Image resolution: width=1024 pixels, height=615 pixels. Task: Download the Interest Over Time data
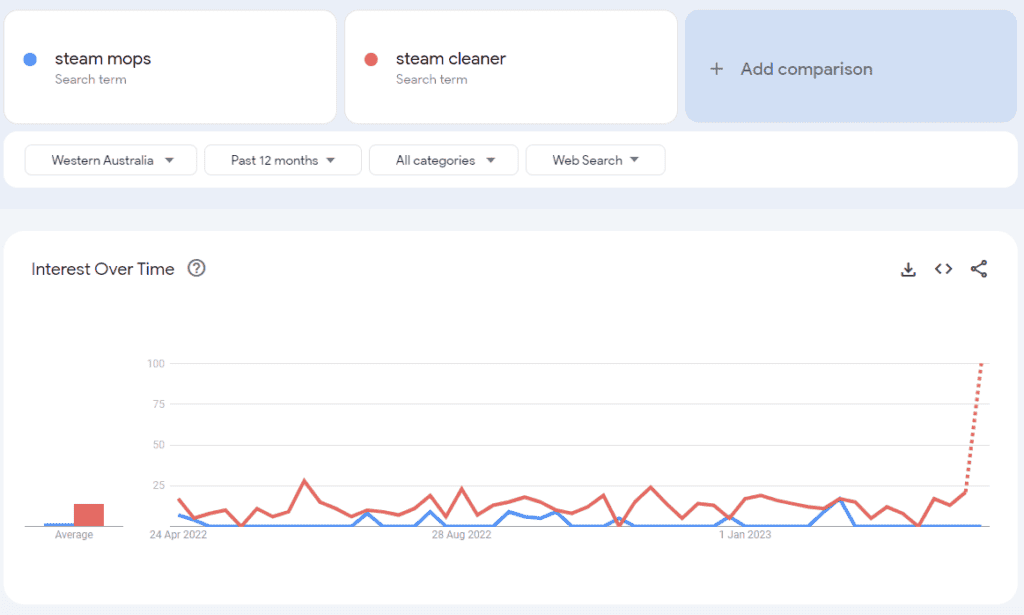(x=908, y=269)
